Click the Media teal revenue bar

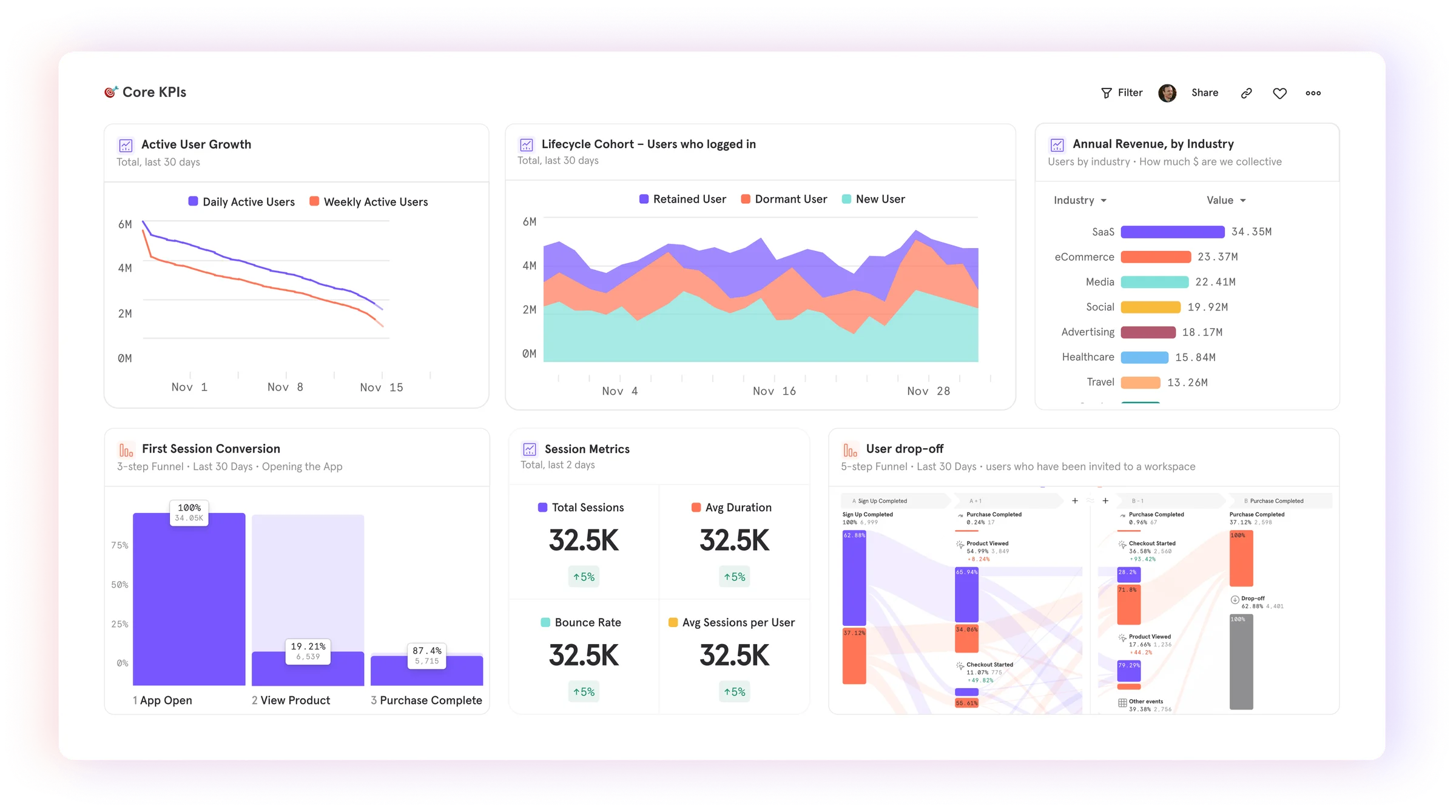tap(1154, 282)
